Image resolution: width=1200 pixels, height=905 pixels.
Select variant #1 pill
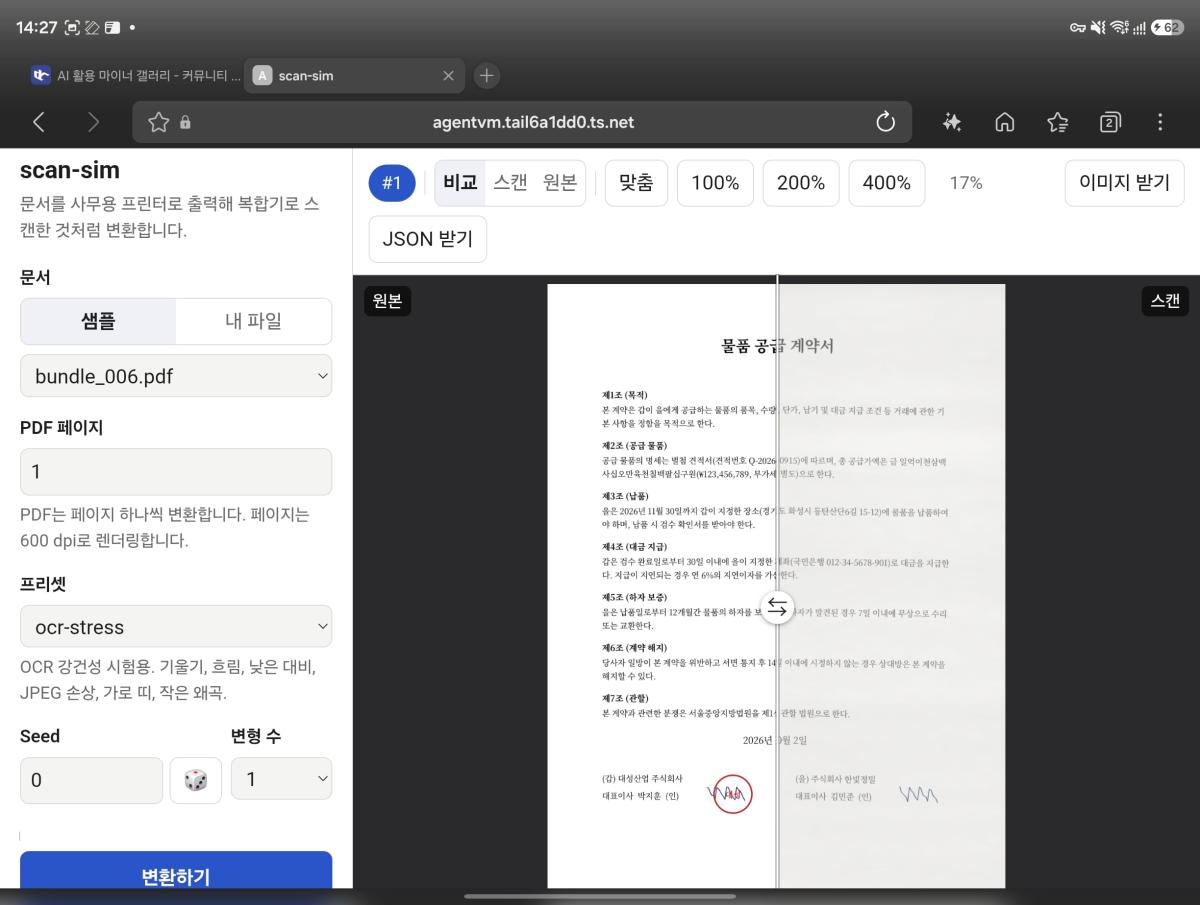pyautogui.click(x=391, y=183)
